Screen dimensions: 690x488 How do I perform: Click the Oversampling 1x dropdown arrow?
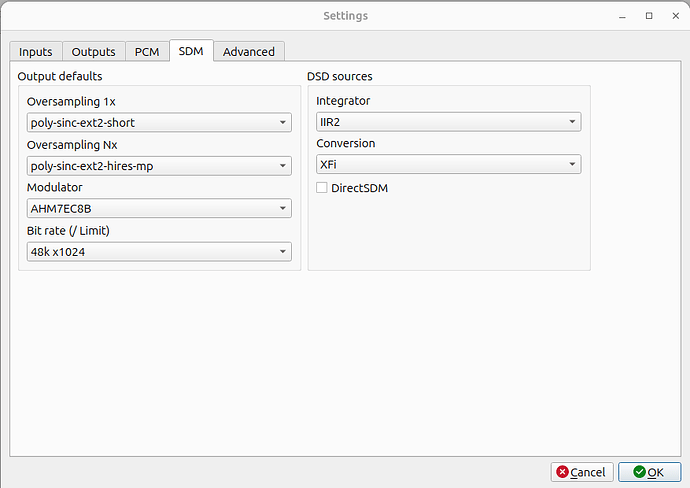pyautogui.click(x=283, y=122)
